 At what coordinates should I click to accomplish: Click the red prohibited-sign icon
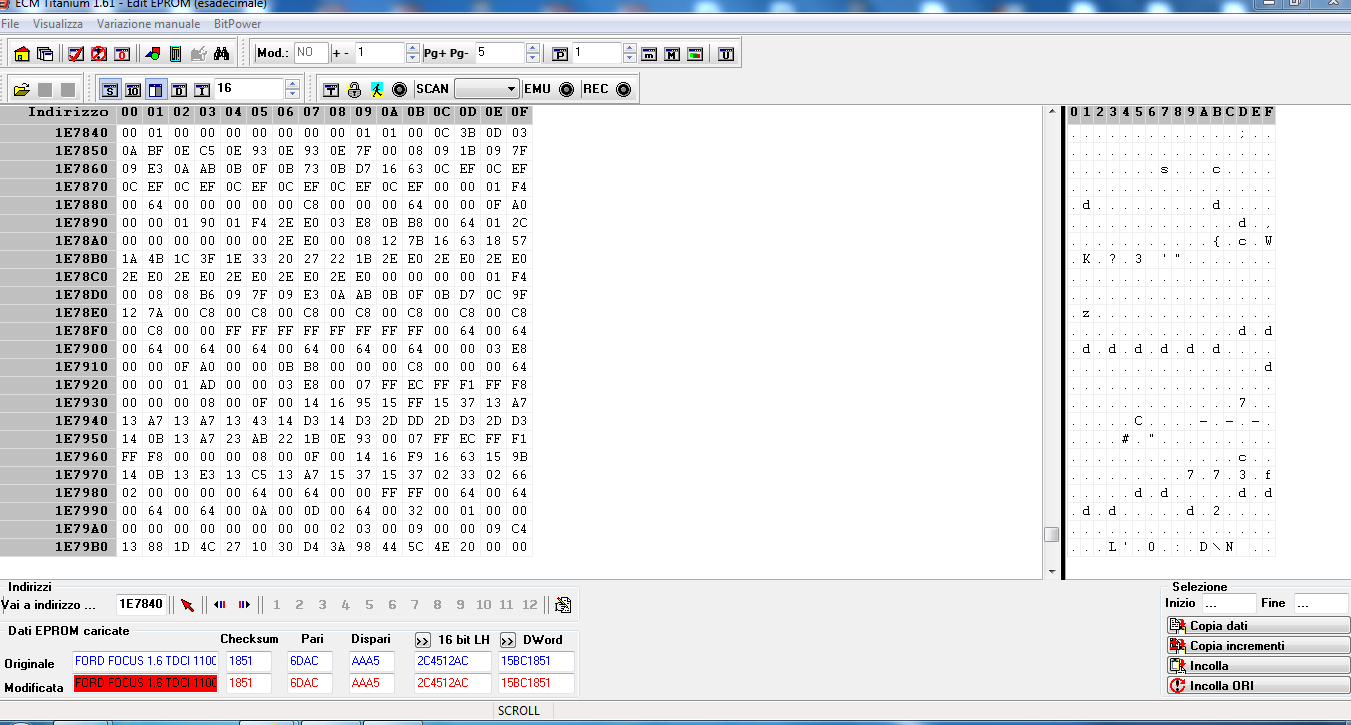tap(99, 53)
